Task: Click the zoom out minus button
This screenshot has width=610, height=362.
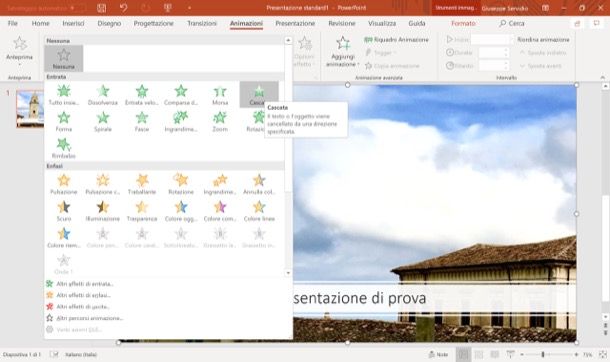Action: 522,354
